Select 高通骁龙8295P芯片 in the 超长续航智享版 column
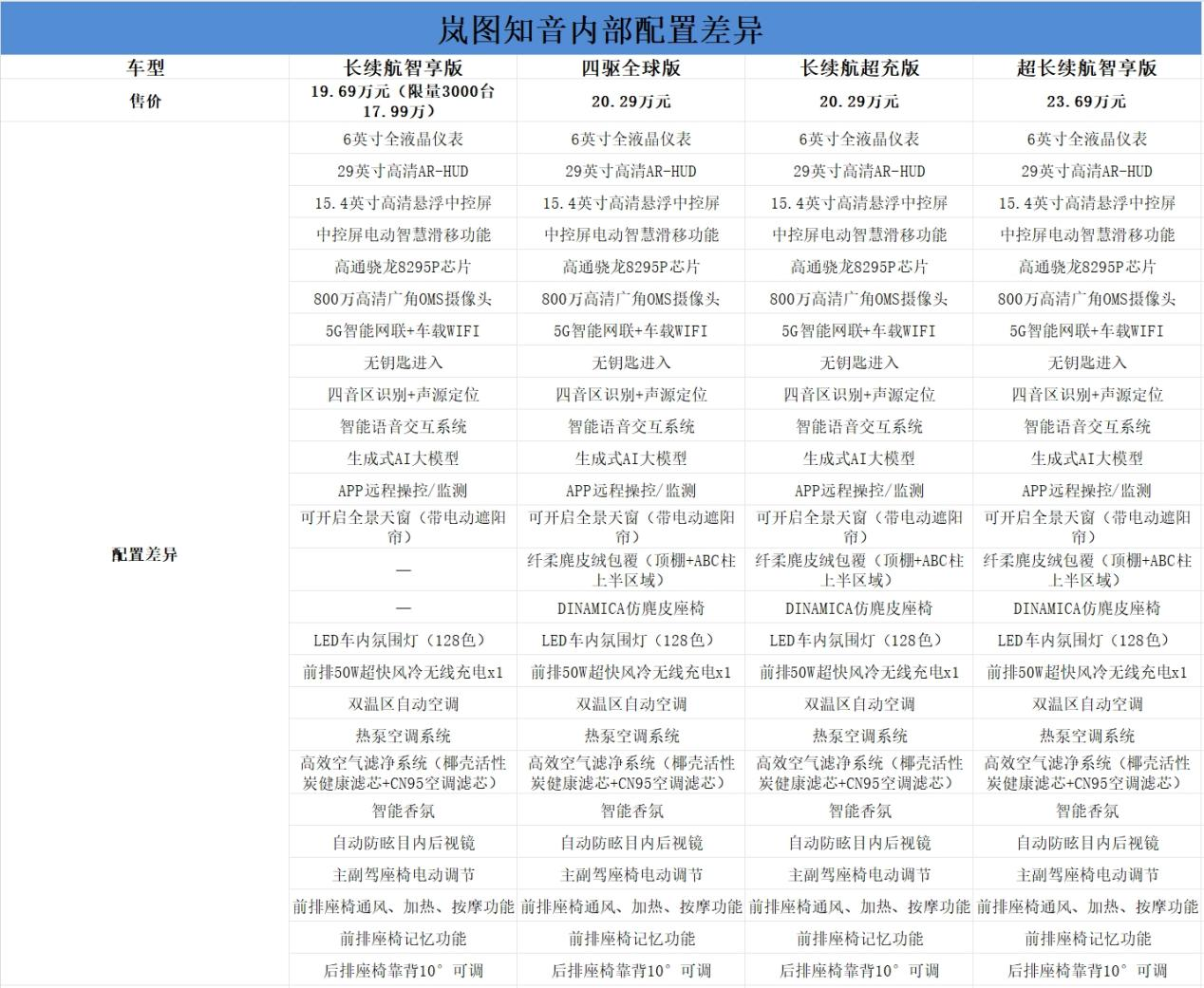Image resolution: width=1204 pixels, height=988 pixels. (1087, 267)
